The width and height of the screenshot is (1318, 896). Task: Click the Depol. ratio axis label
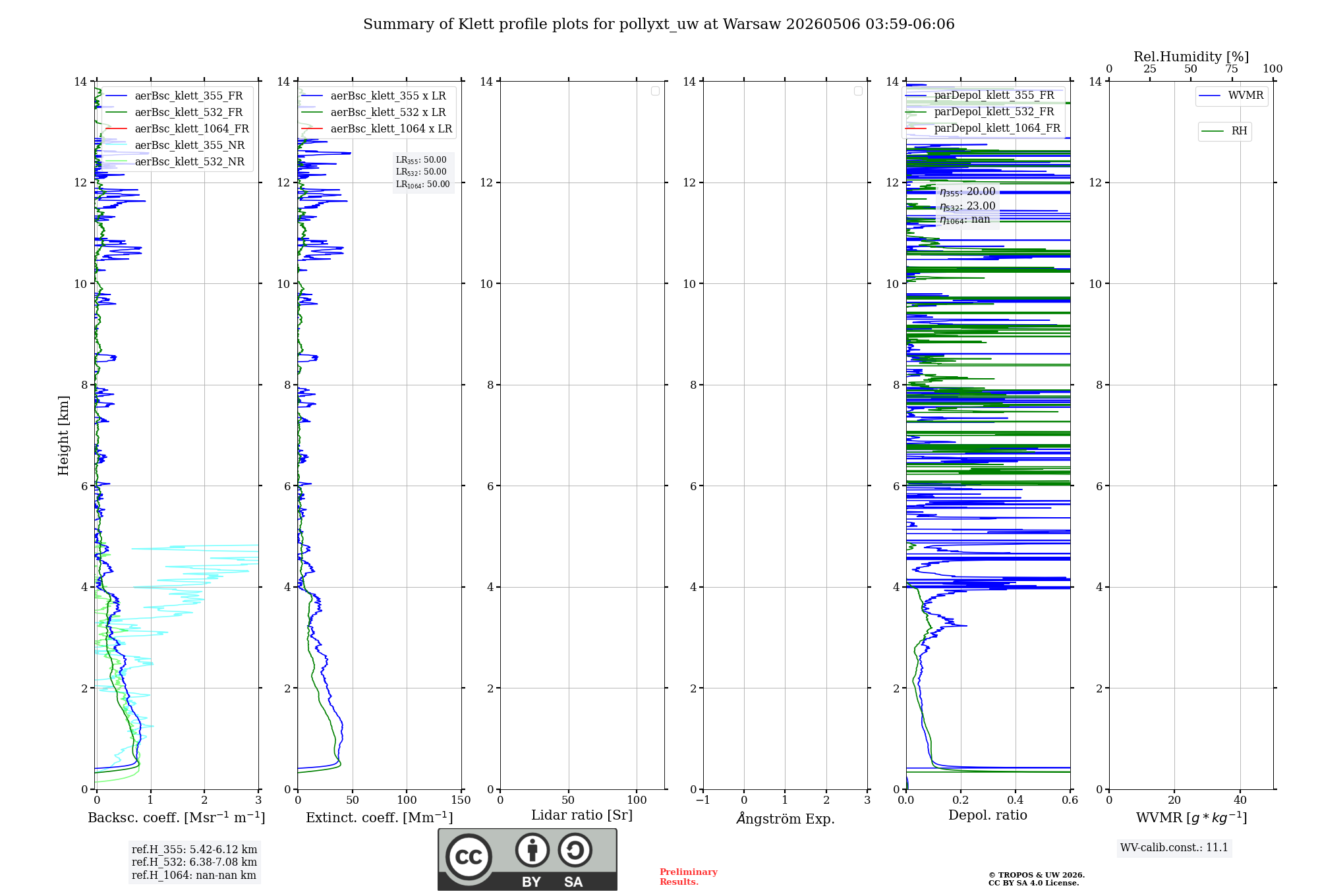pos(988,816)
